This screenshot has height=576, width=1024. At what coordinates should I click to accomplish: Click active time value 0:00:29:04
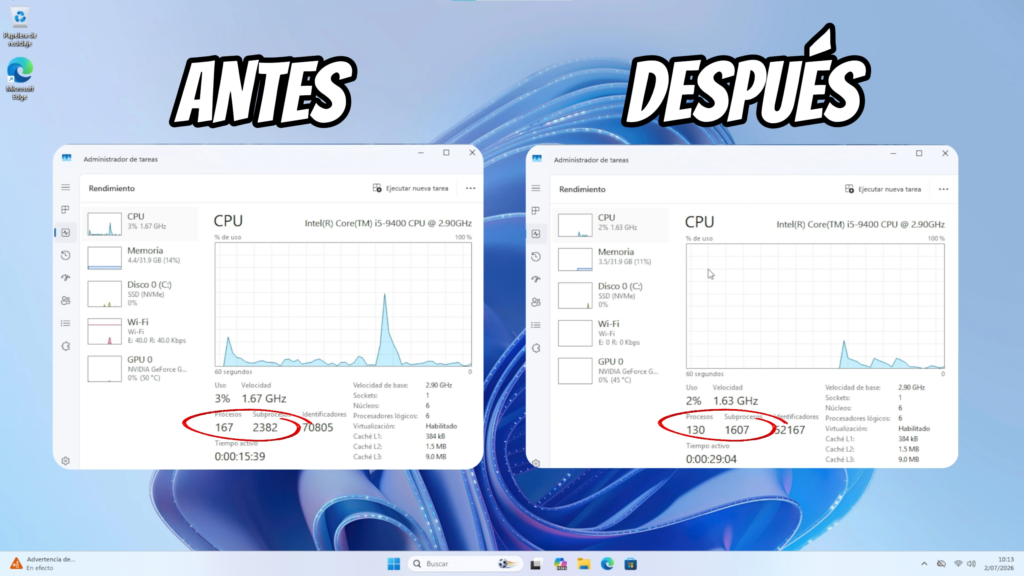coord(711,459)
